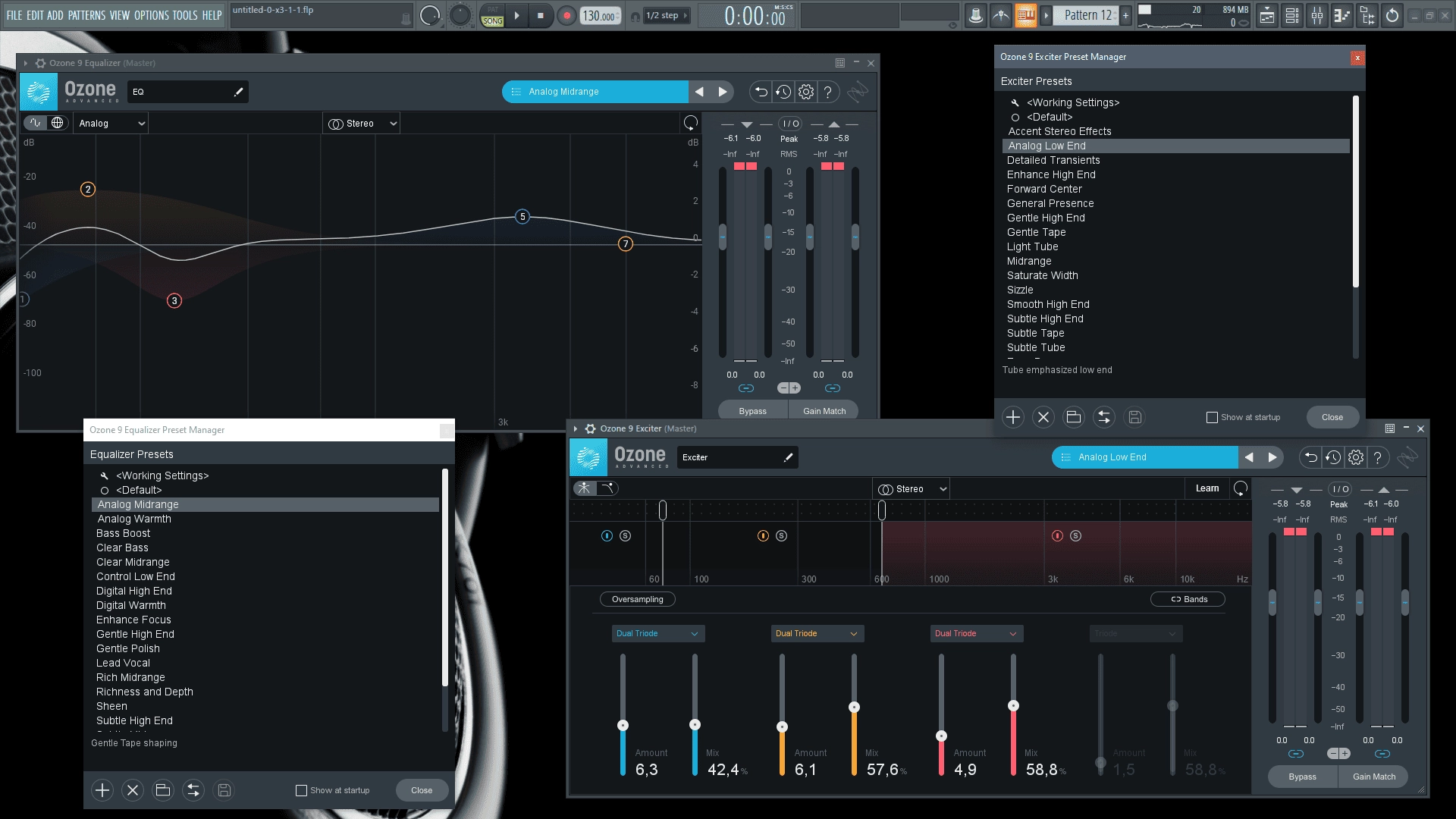Delete preset in Equalizer Preset Manager
1456x819 pixels.
(x=133, y=790)
